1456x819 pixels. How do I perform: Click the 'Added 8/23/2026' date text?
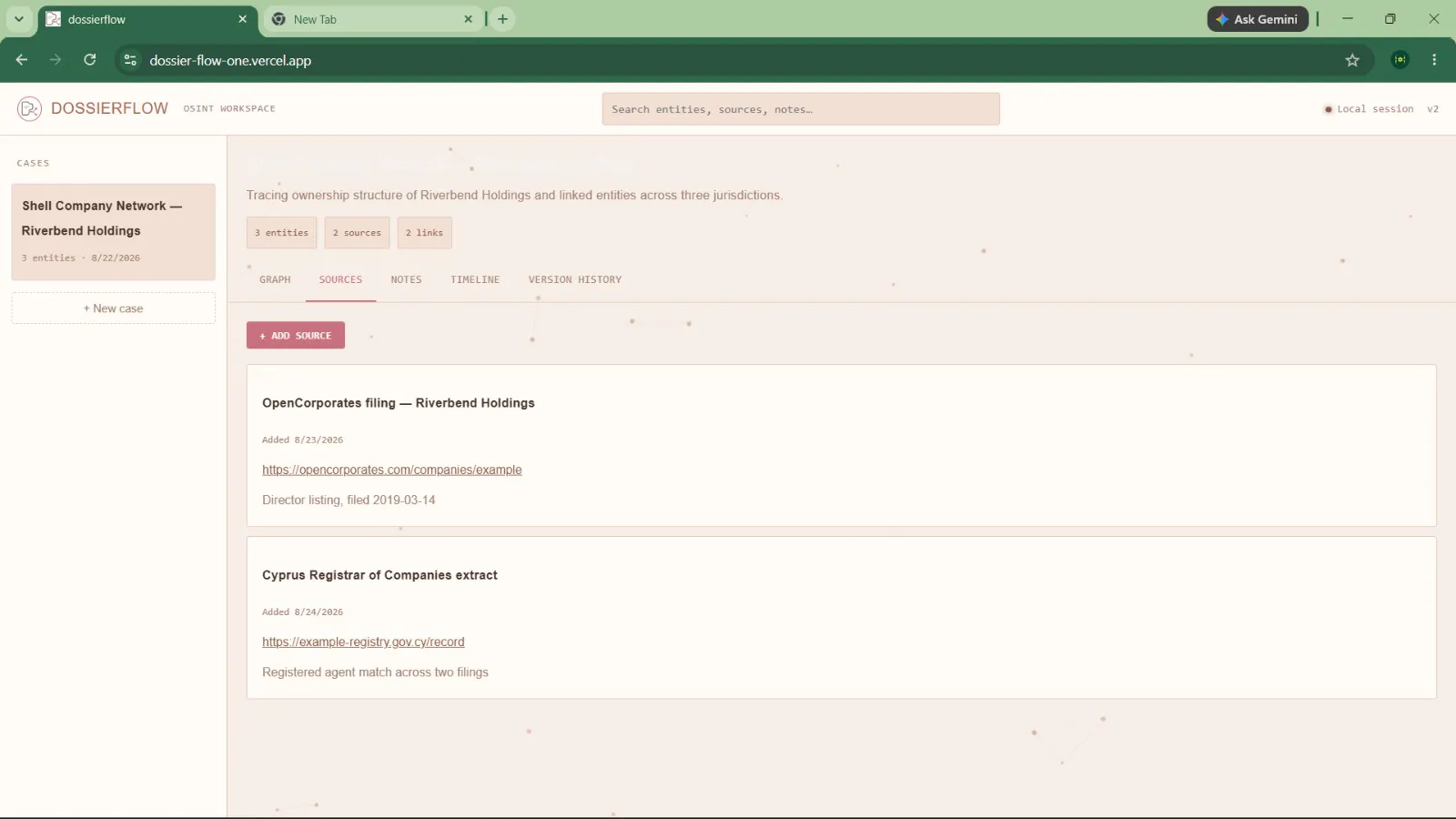click(302, 440)
